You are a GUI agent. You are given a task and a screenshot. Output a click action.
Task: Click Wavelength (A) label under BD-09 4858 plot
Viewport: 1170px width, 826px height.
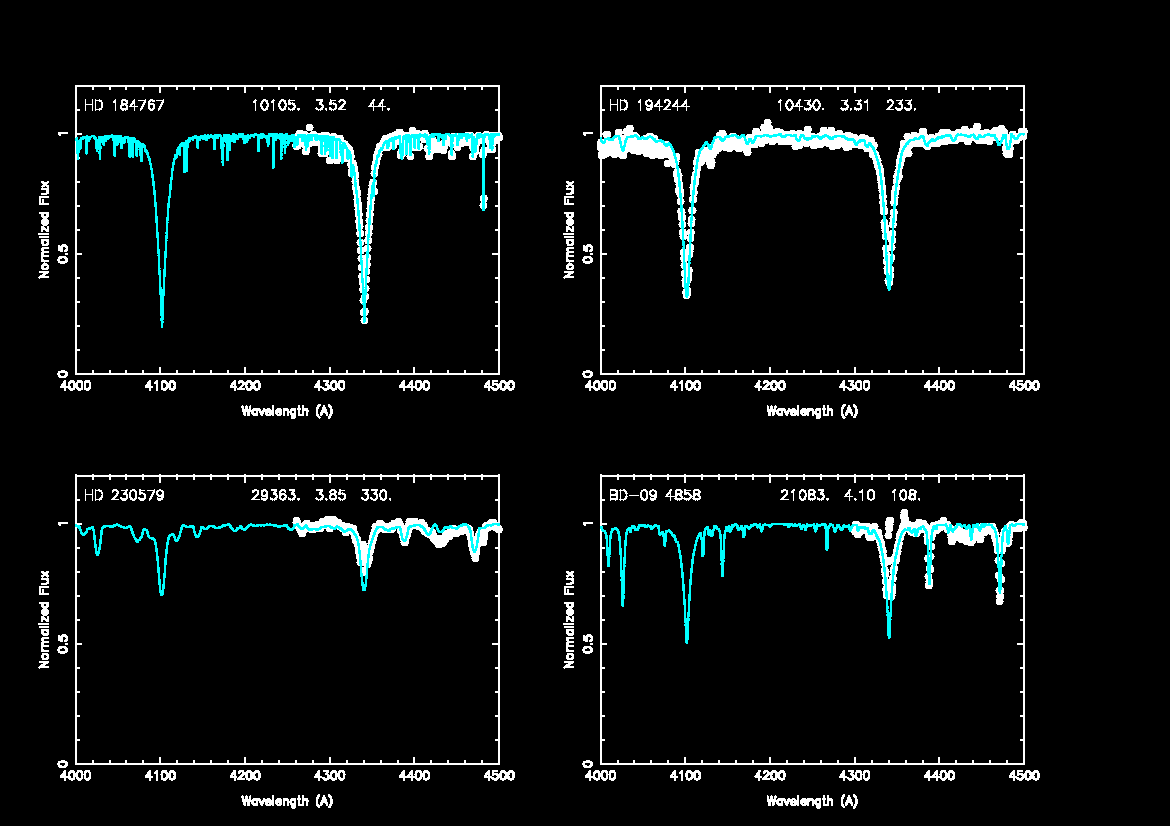click(x=812, y=801)
